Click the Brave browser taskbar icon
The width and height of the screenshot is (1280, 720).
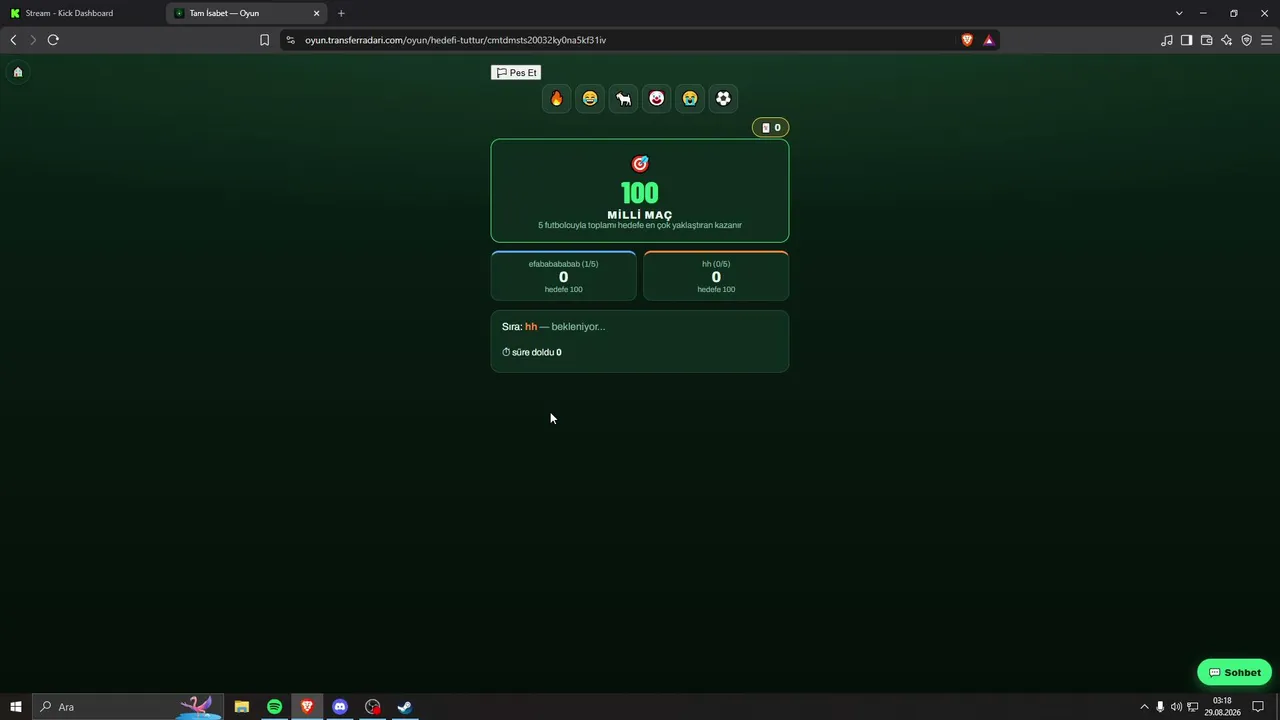tap(307, 707)
